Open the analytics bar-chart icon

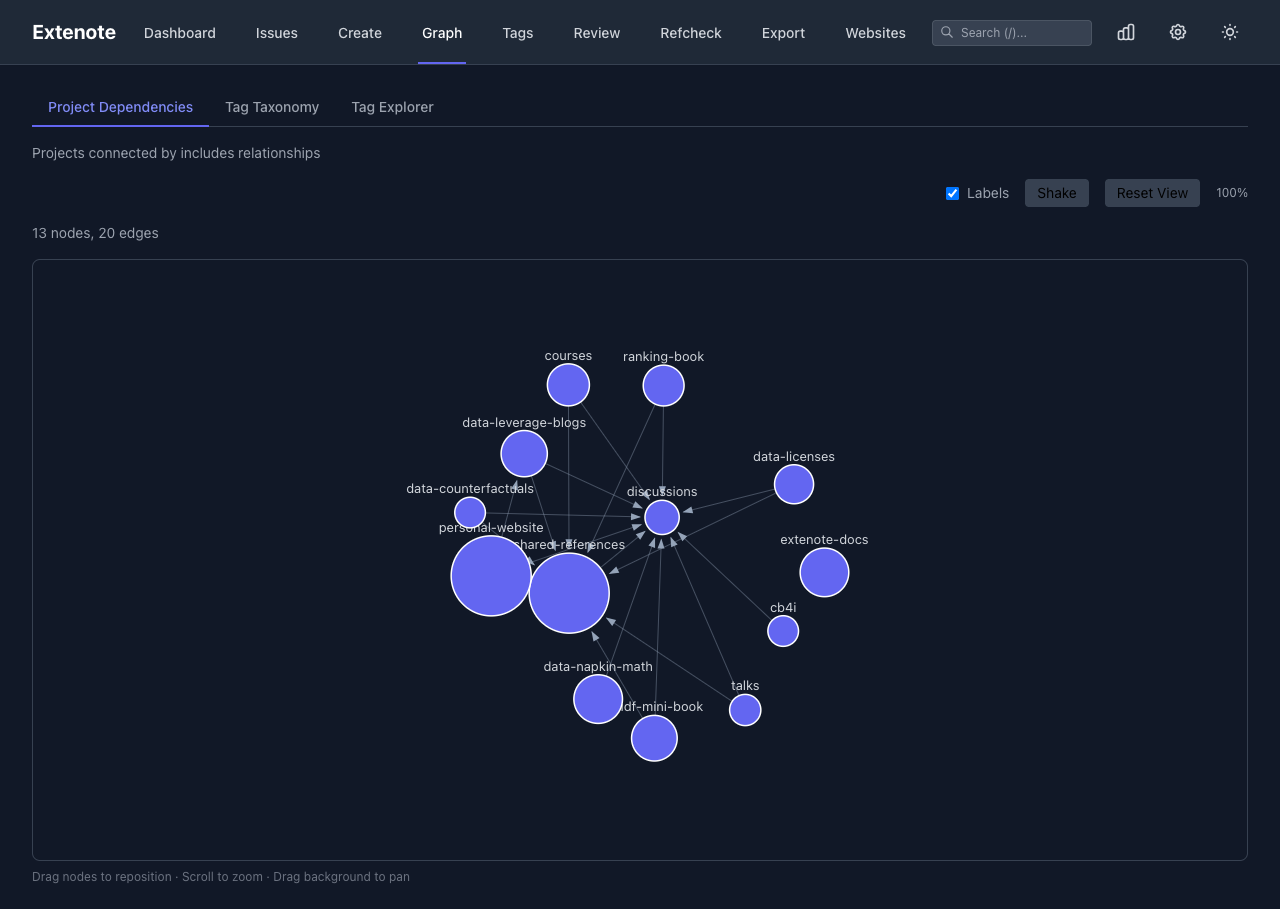pyautogui.click(x=1125, y=32)
